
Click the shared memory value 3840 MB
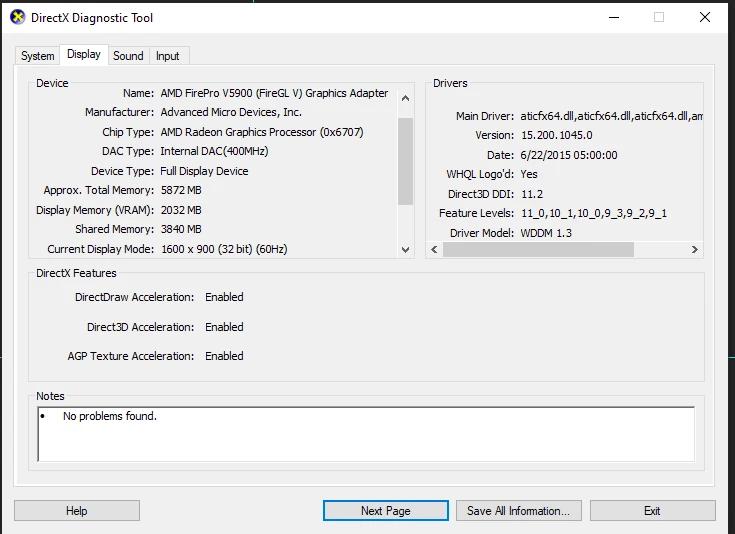tap(181, 229)
